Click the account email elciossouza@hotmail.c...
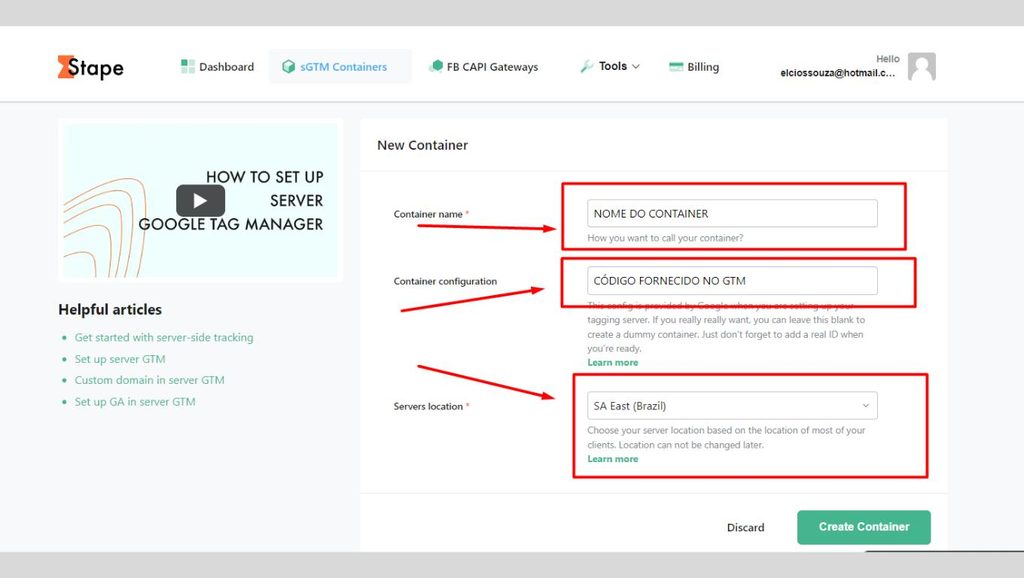This screenshot has height=578, width=1024. [x=837, y=73]
